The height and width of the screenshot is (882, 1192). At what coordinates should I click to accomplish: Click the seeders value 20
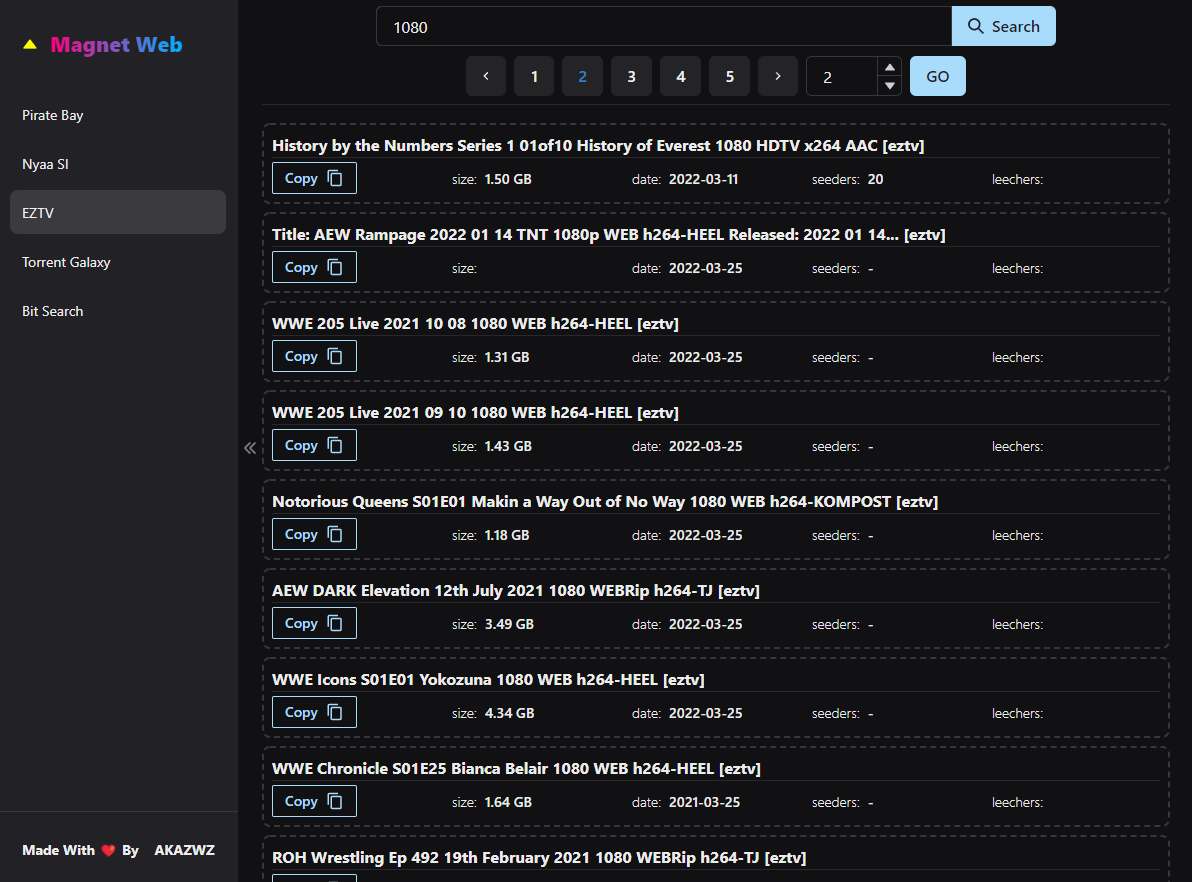point(876,179)
